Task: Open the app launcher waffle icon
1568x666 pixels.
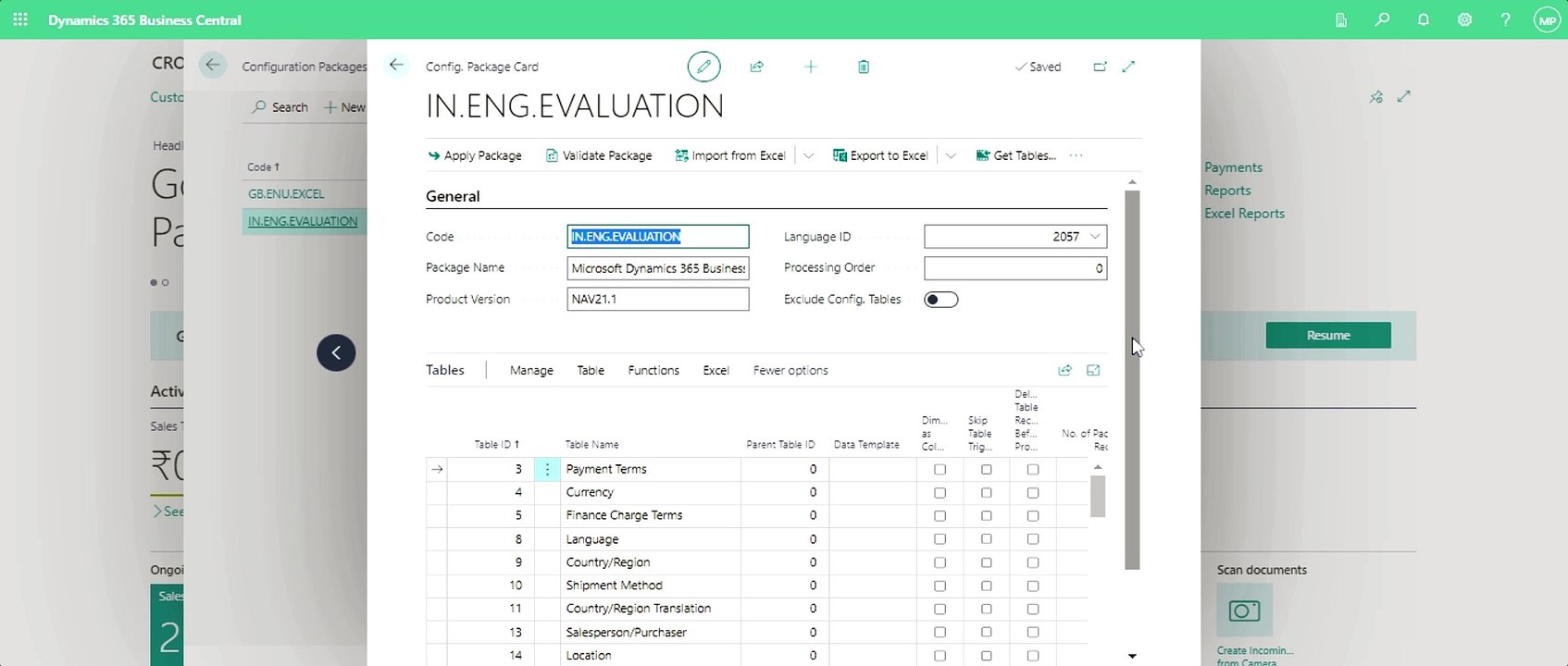Action: 20,19
